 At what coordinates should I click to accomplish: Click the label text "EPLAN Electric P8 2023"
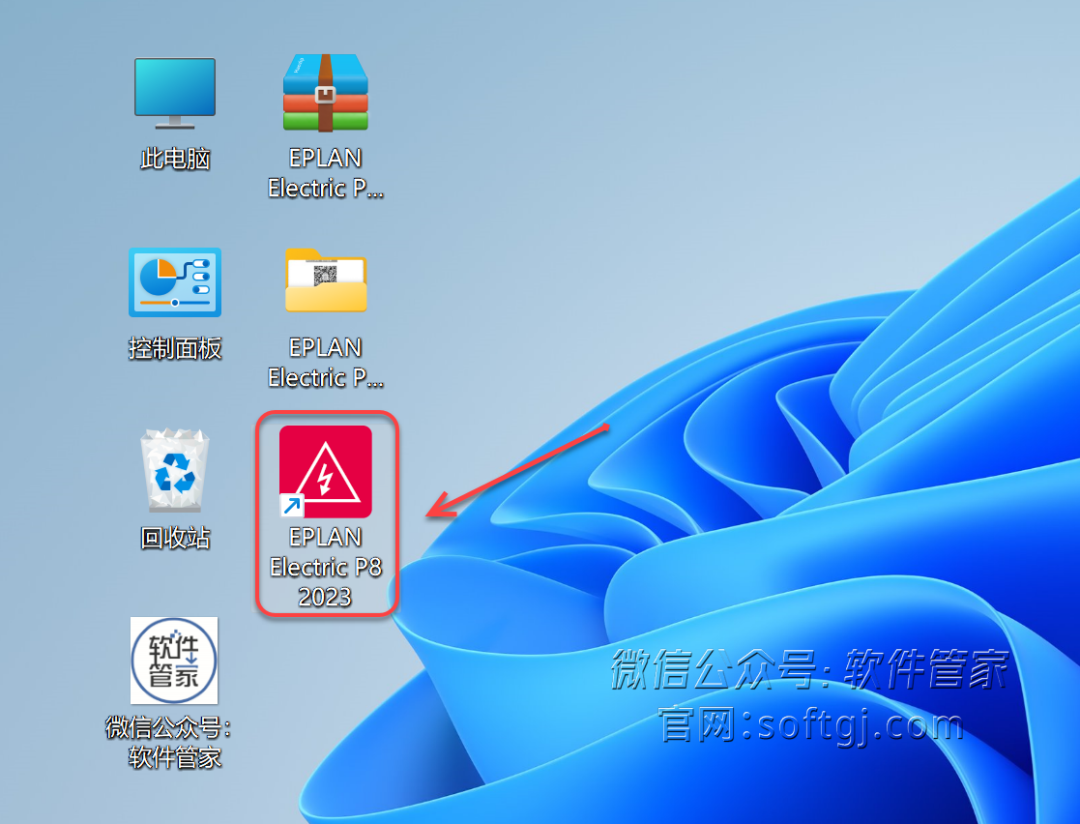click(325, 567)
